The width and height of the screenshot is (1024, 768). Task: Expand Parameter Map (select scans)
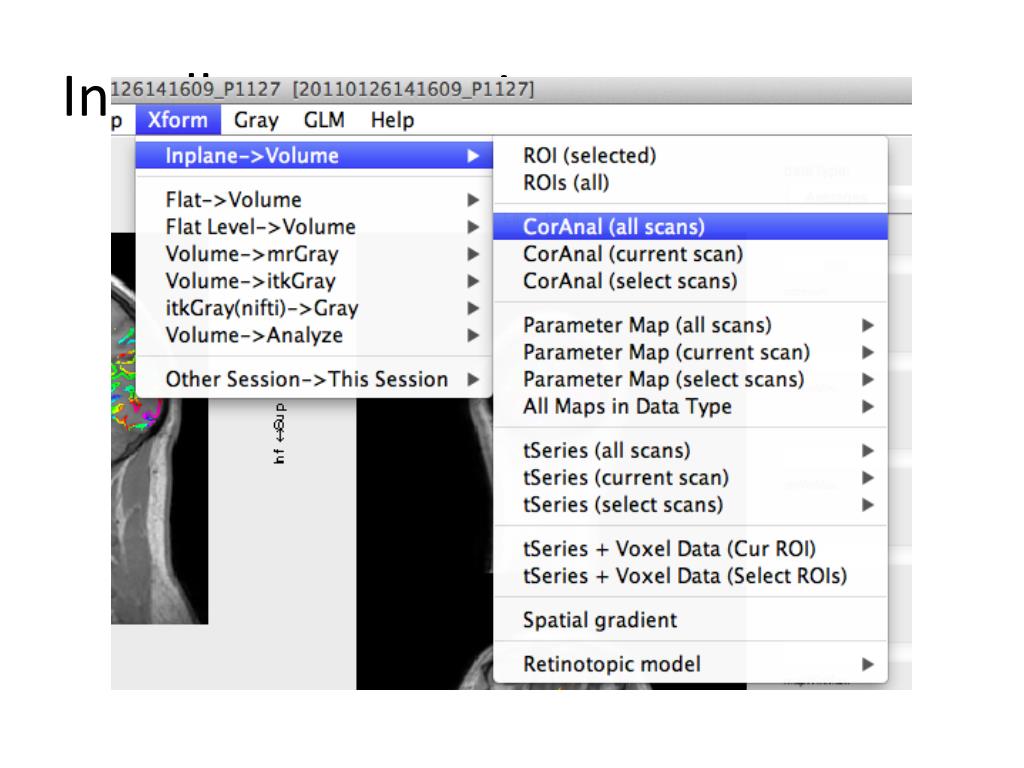click(690, 379)
